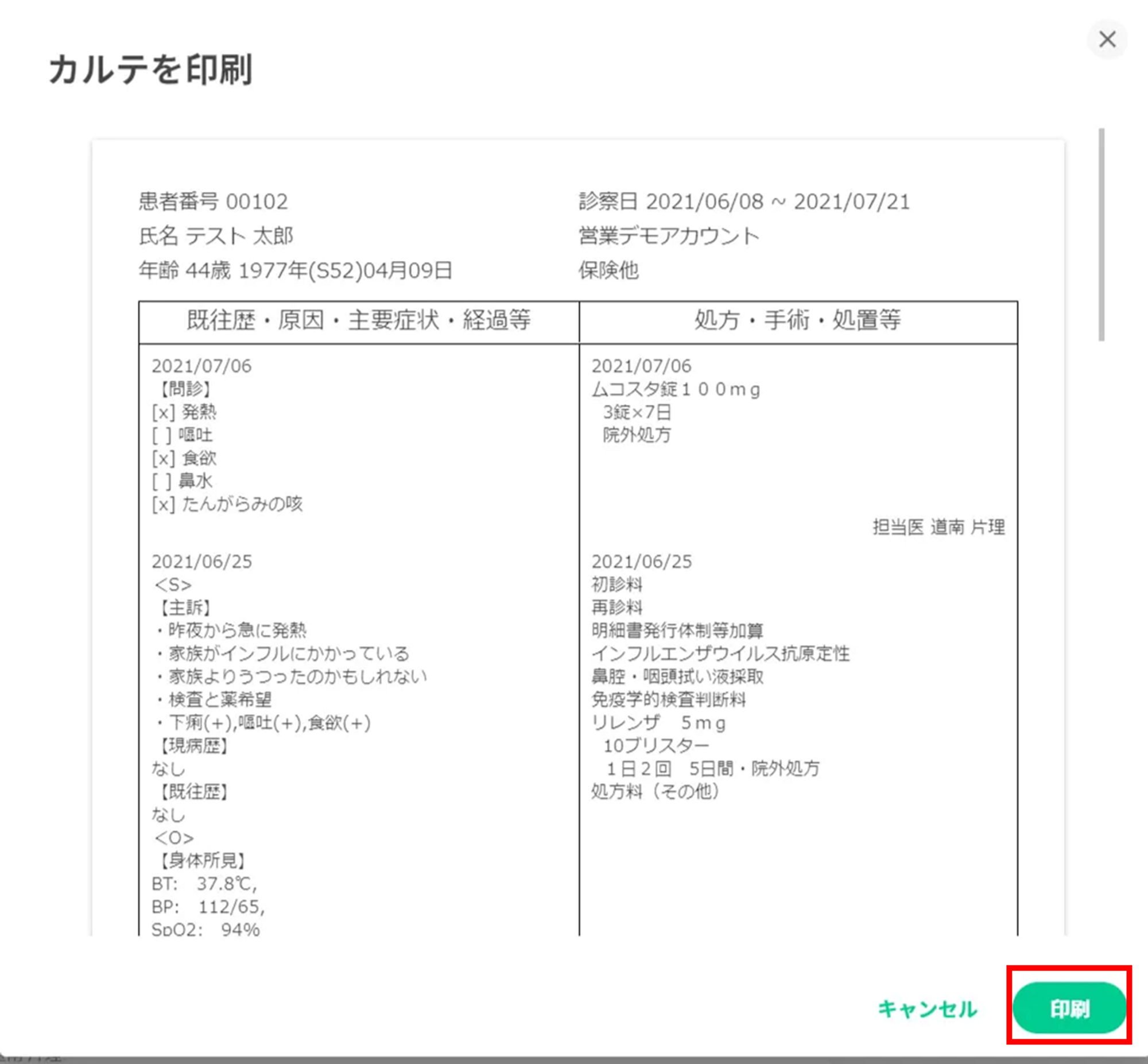Click the 既往歴・原因・主要症状・経過等 column header
Image resolution: width=1148 pixels, height=1064 pixels.
(x=359, y=320)
